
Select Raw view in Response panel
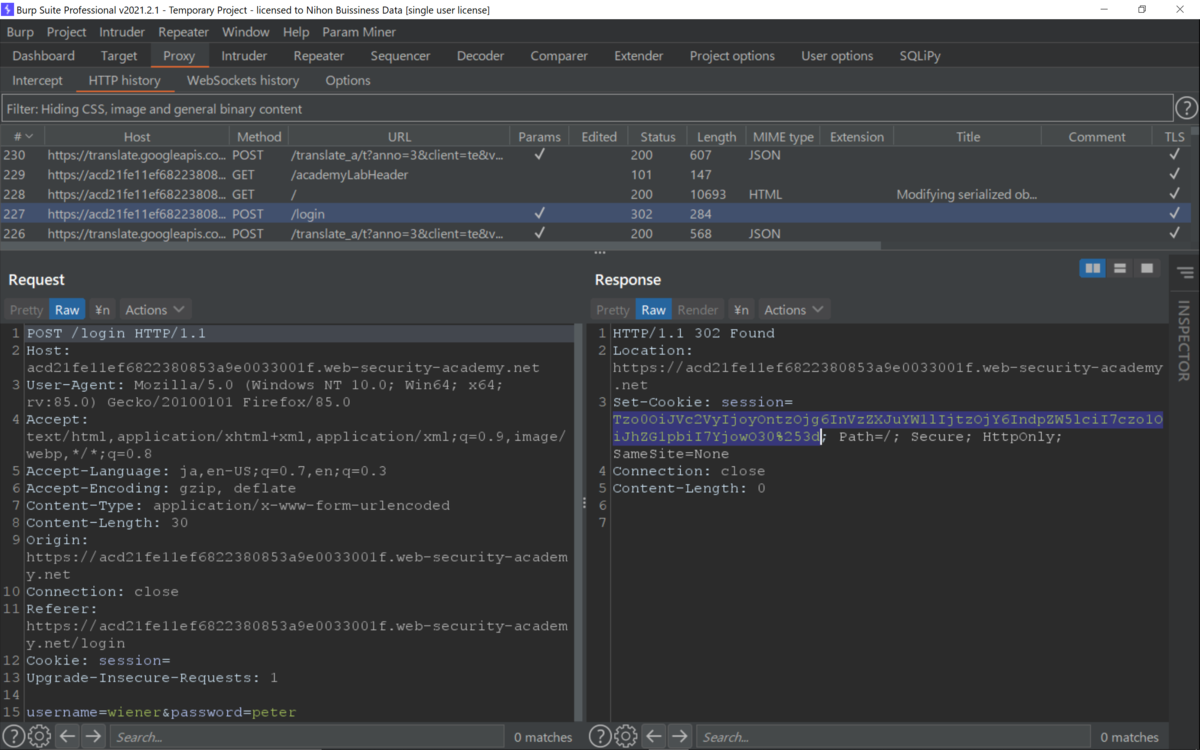click(654, 310)
